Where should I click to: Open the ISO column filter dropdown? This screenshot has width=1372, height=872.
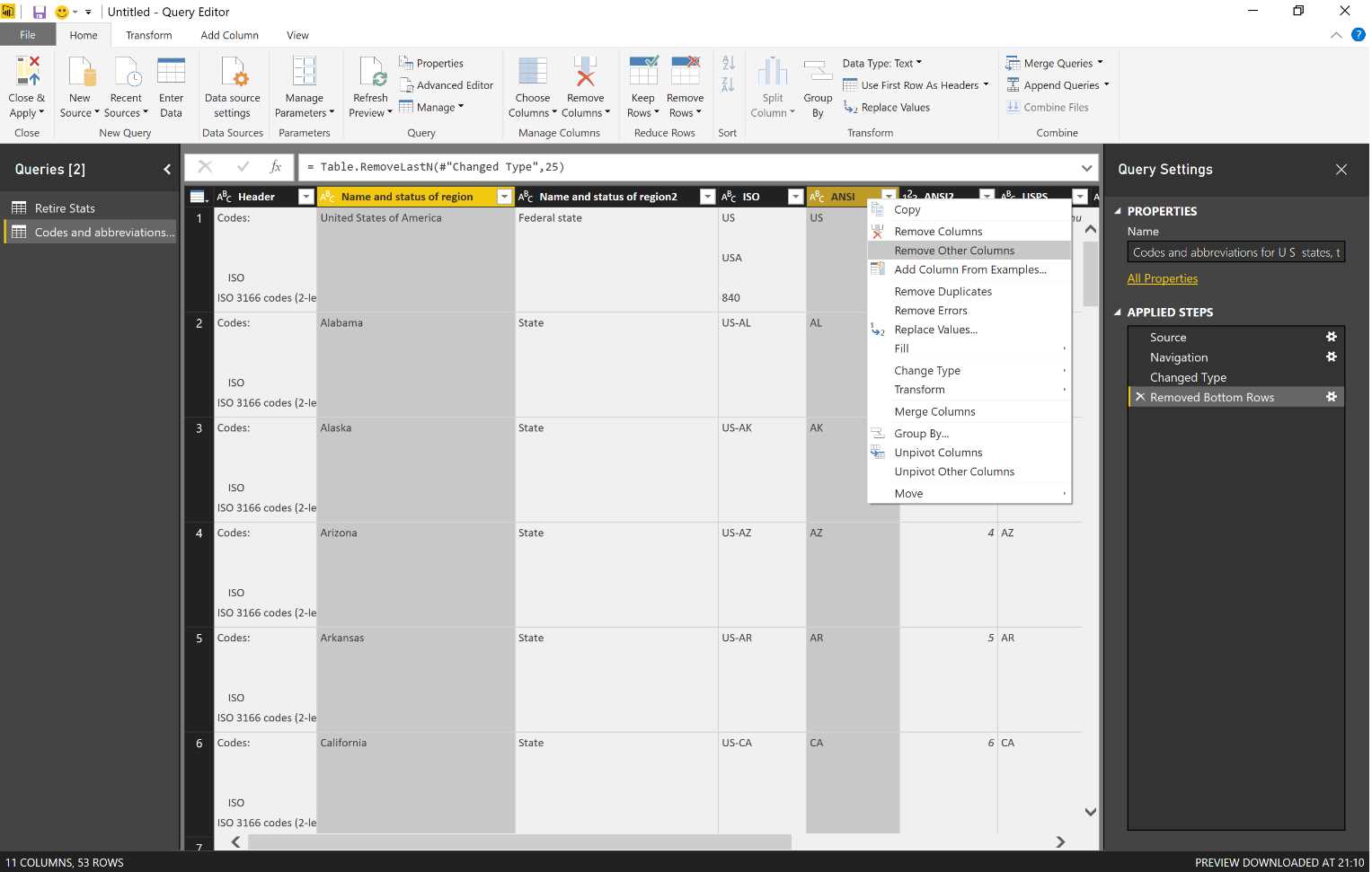[795, 196]
